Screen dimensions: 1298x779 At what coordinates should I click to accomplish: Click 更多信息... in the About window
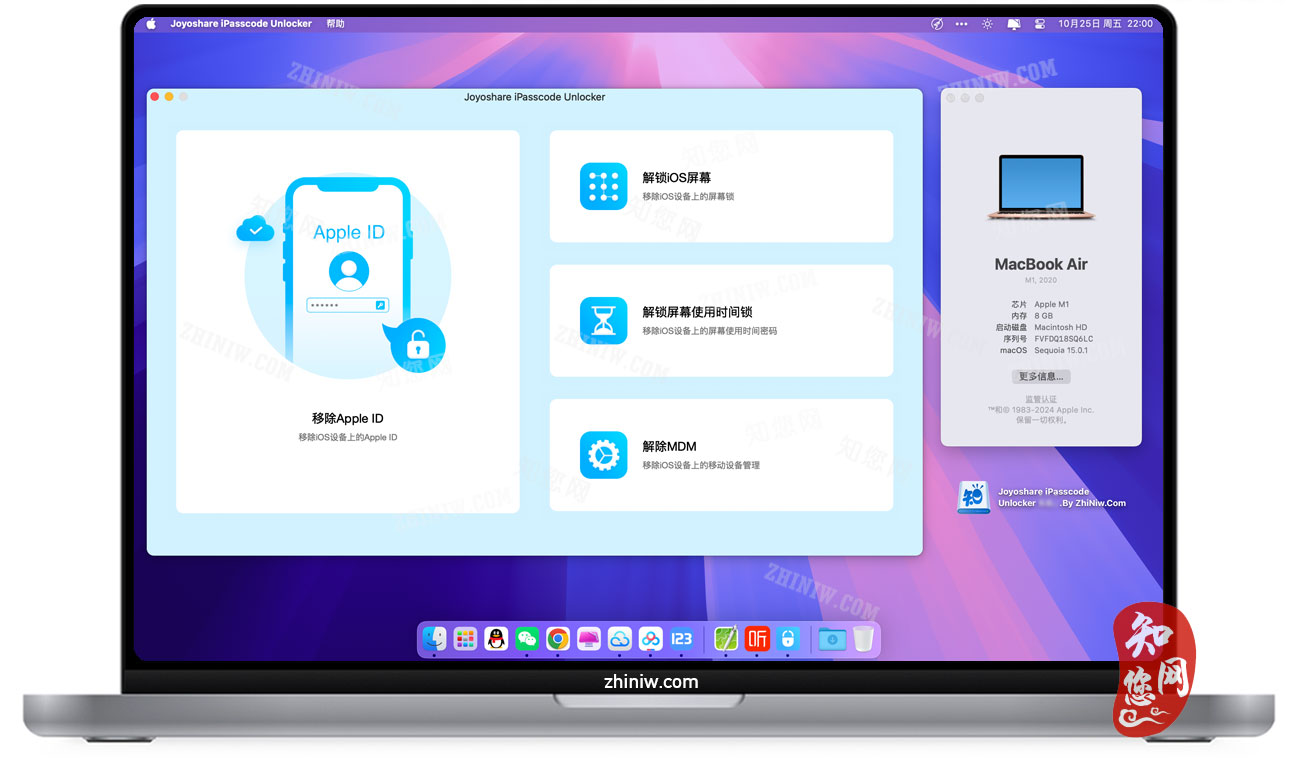click(1041, 377)
